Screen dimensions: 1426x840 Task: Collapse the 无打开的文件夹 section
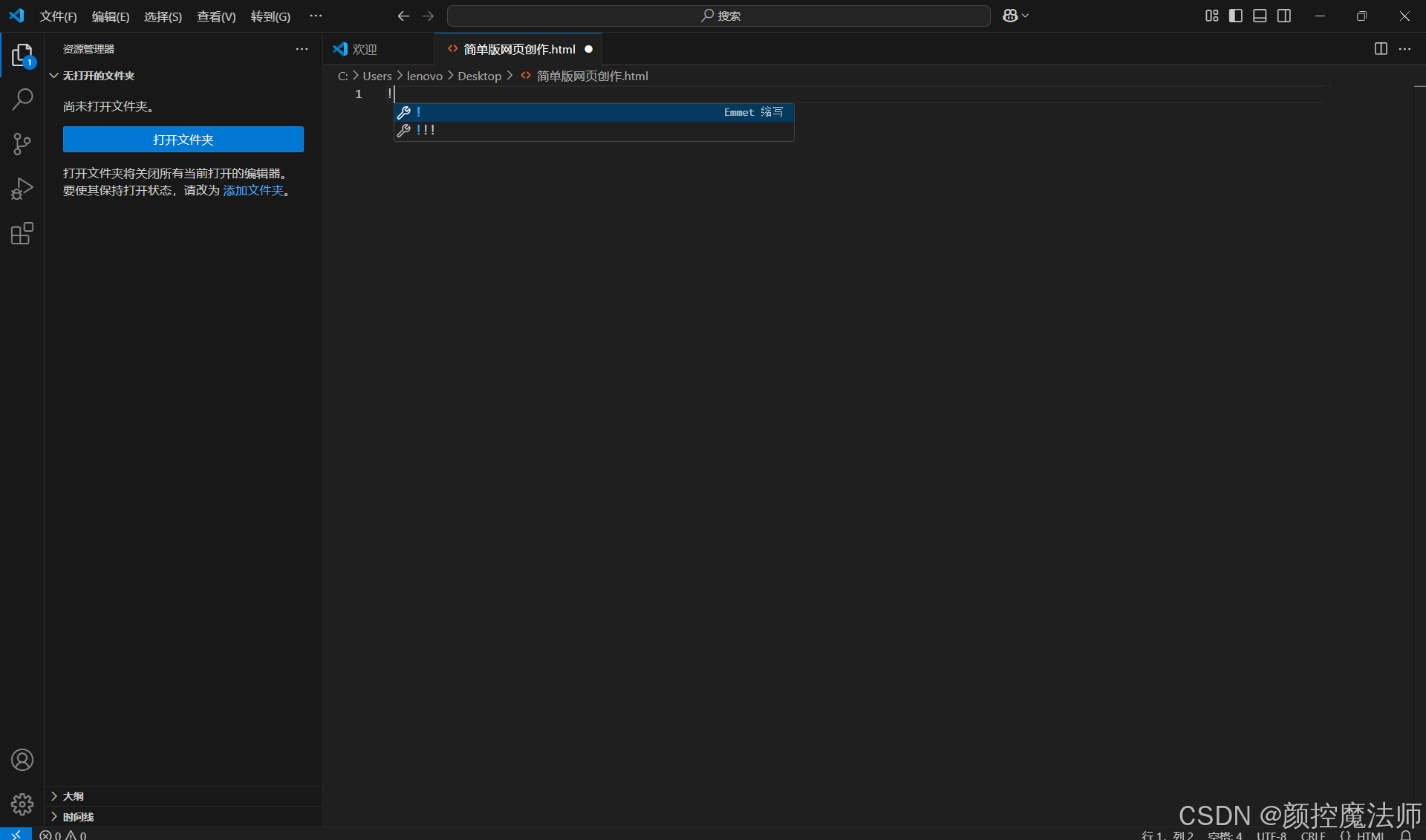coord(98,76)
